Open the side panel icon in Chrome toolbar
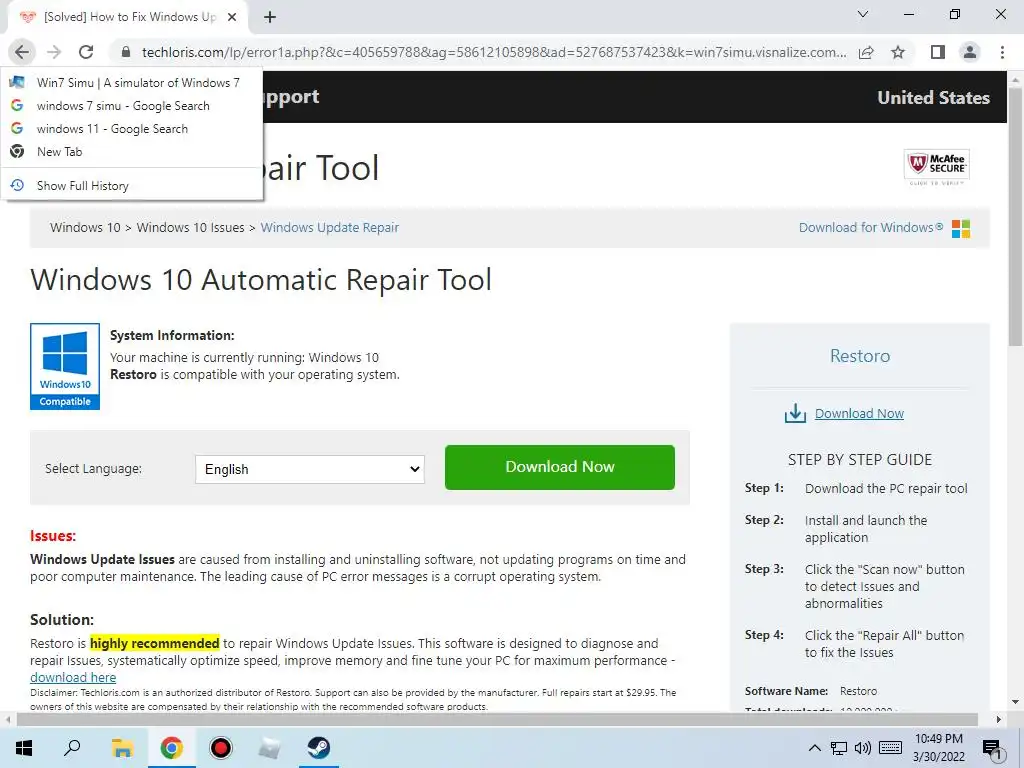Image resolution: width=1024 pixels, height=768 pixels. (x=938, y=52)
